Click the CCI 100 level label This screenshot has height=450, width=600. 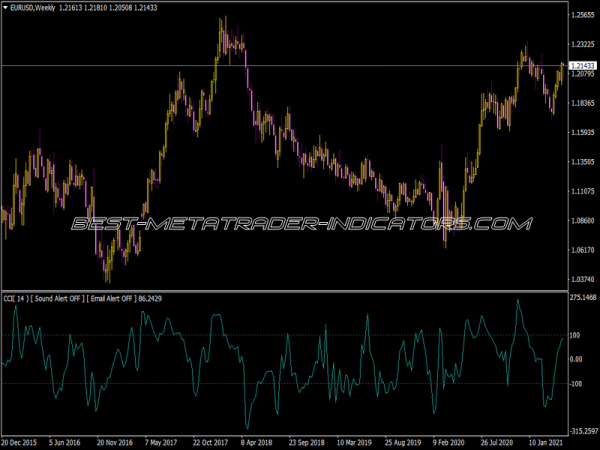coord(576,335)
